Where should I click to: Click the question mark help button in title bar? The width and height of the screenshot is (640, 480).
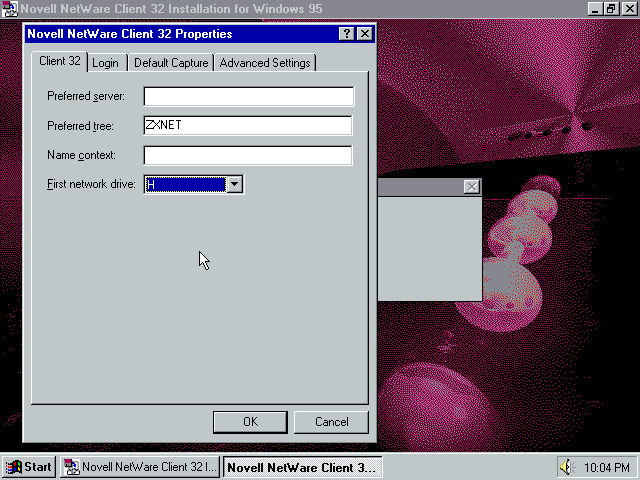point(347,33)
